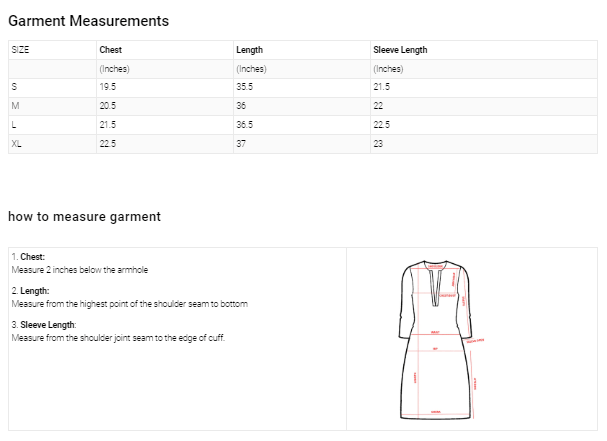
Task: Click the sleeve length cuff measuring instruction
Action: 118,338
